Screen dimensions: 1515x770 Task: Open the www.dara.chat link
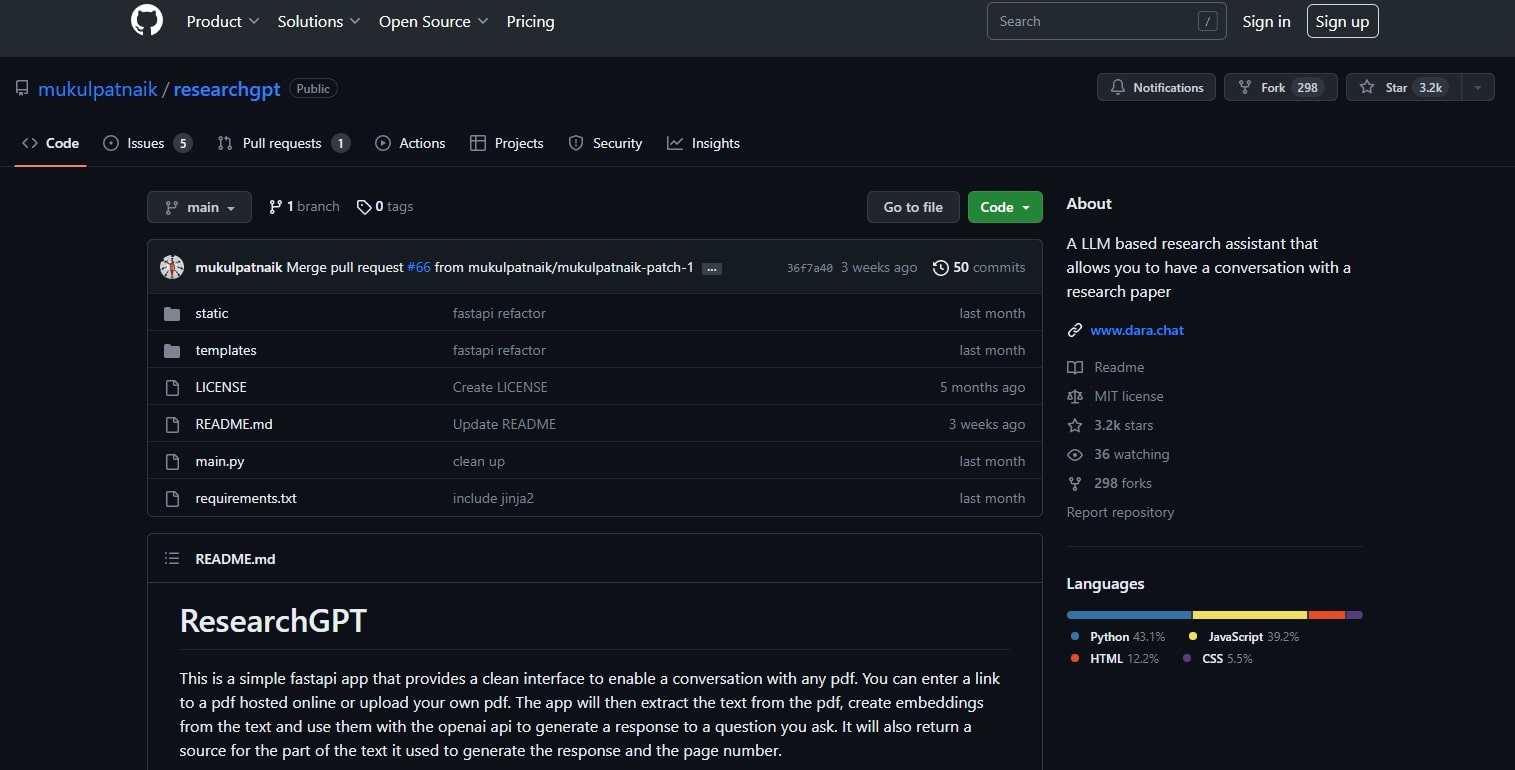click(1137, 330)
